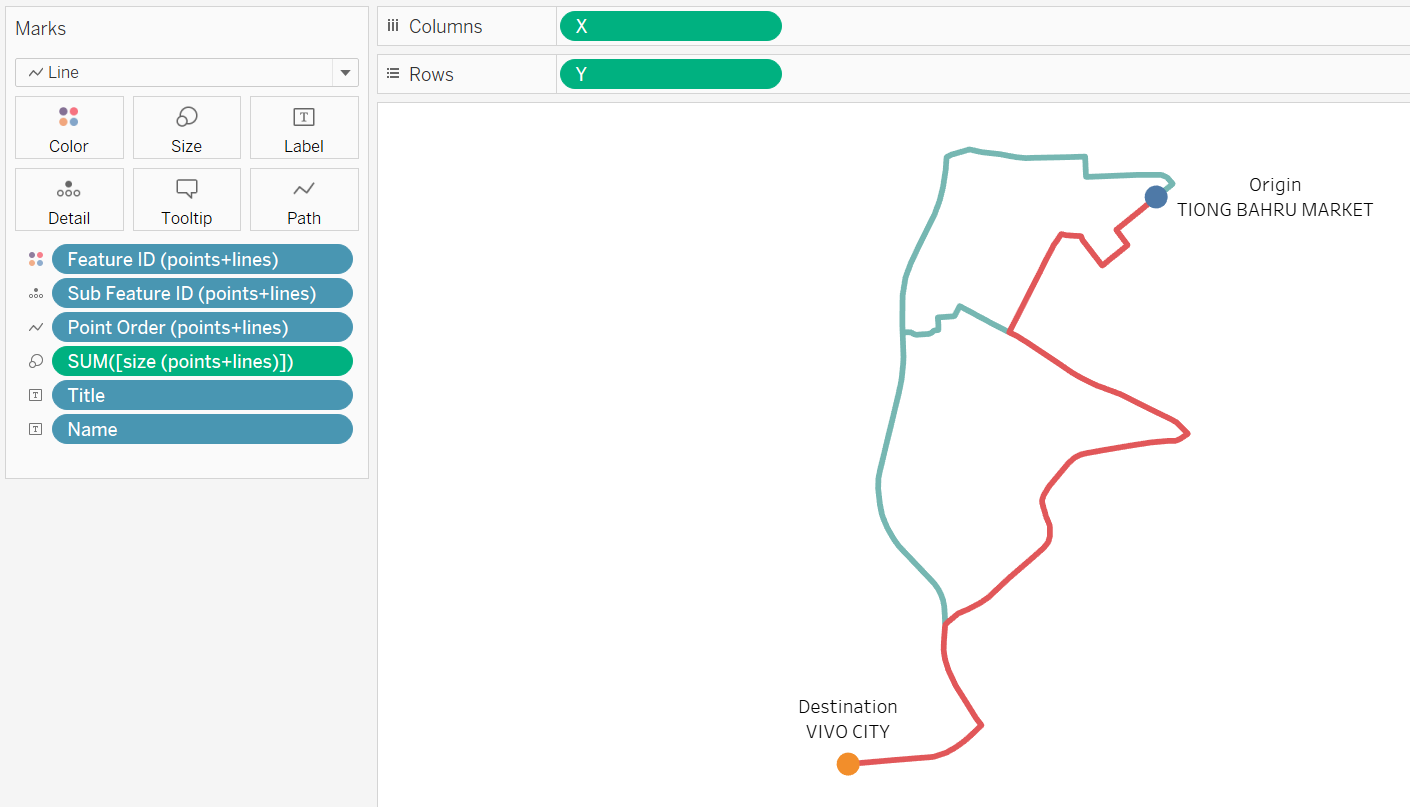Click the label icon beside Title pill
Image resolution: width=1410 pixels, height=807 pixels.
[36, 395]
